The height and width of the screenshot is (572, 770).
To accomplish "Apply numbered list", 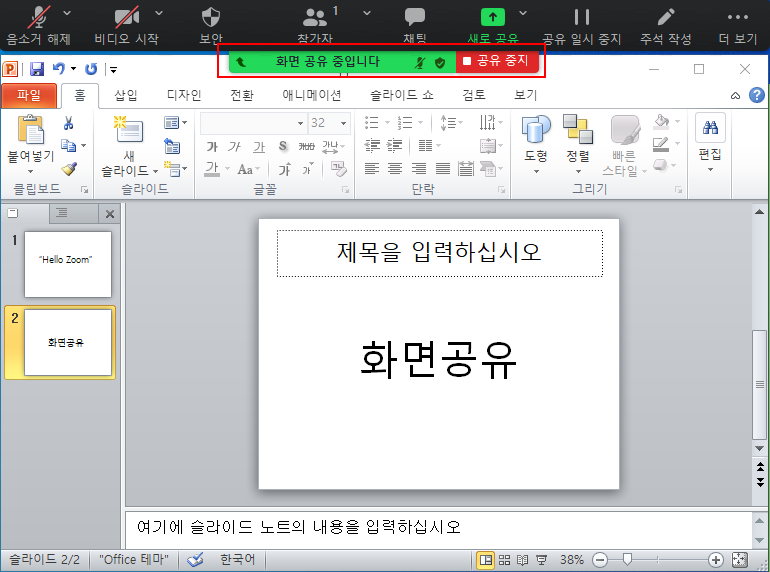I will [405, 123].
